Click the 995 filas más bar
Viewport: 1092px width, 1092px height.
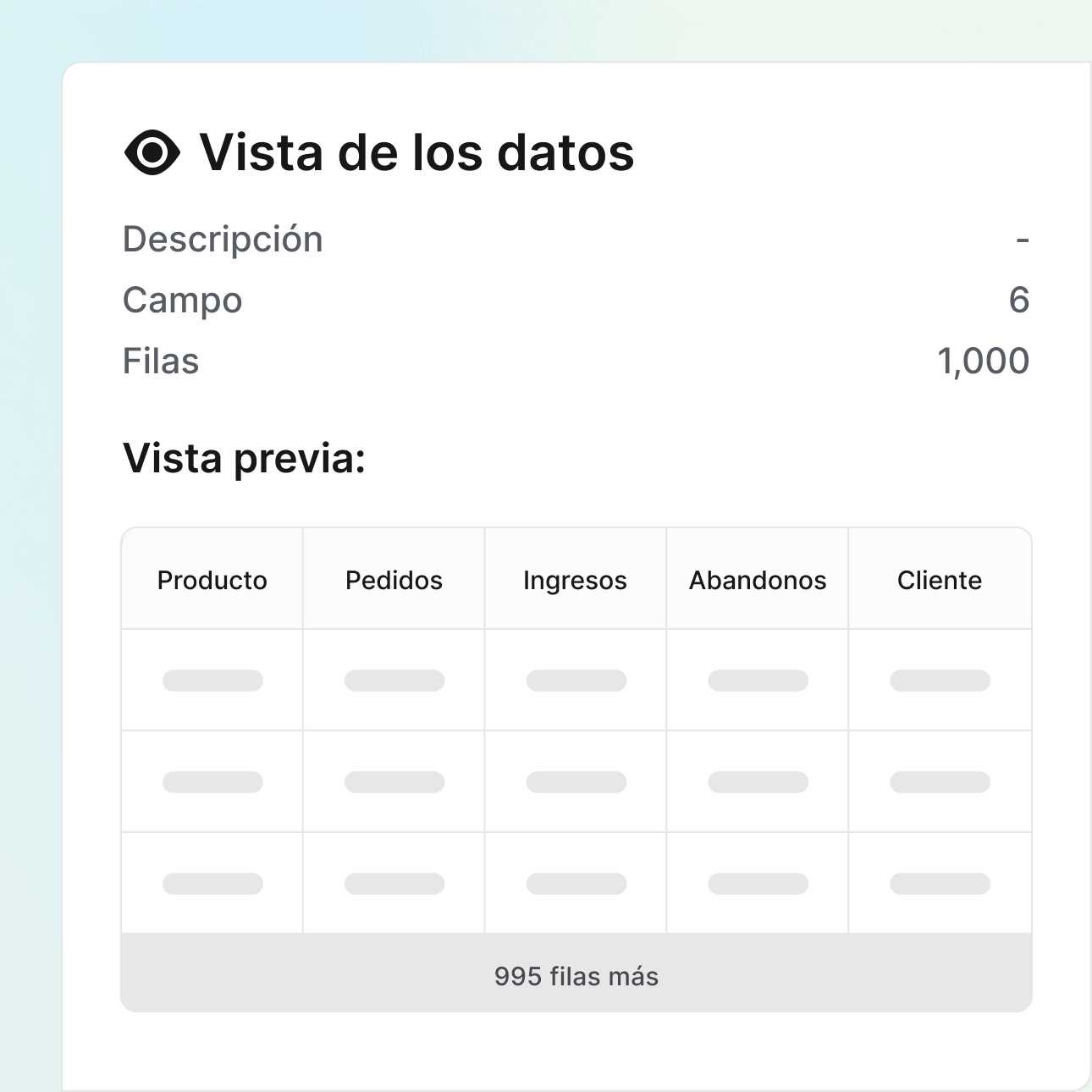tap(576, 975)
